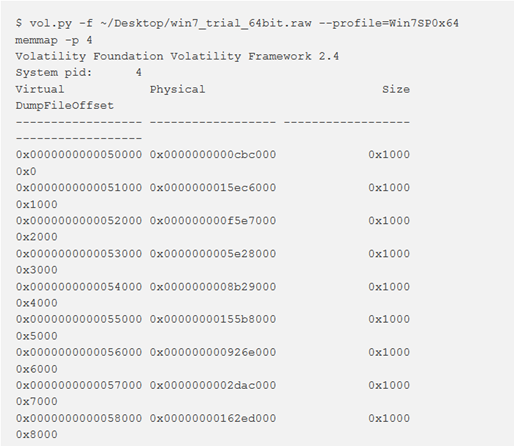Click physical address 0x0000000015ec6000
The image size is (514, 446).
pyautogui.click(x=213, y=188)
